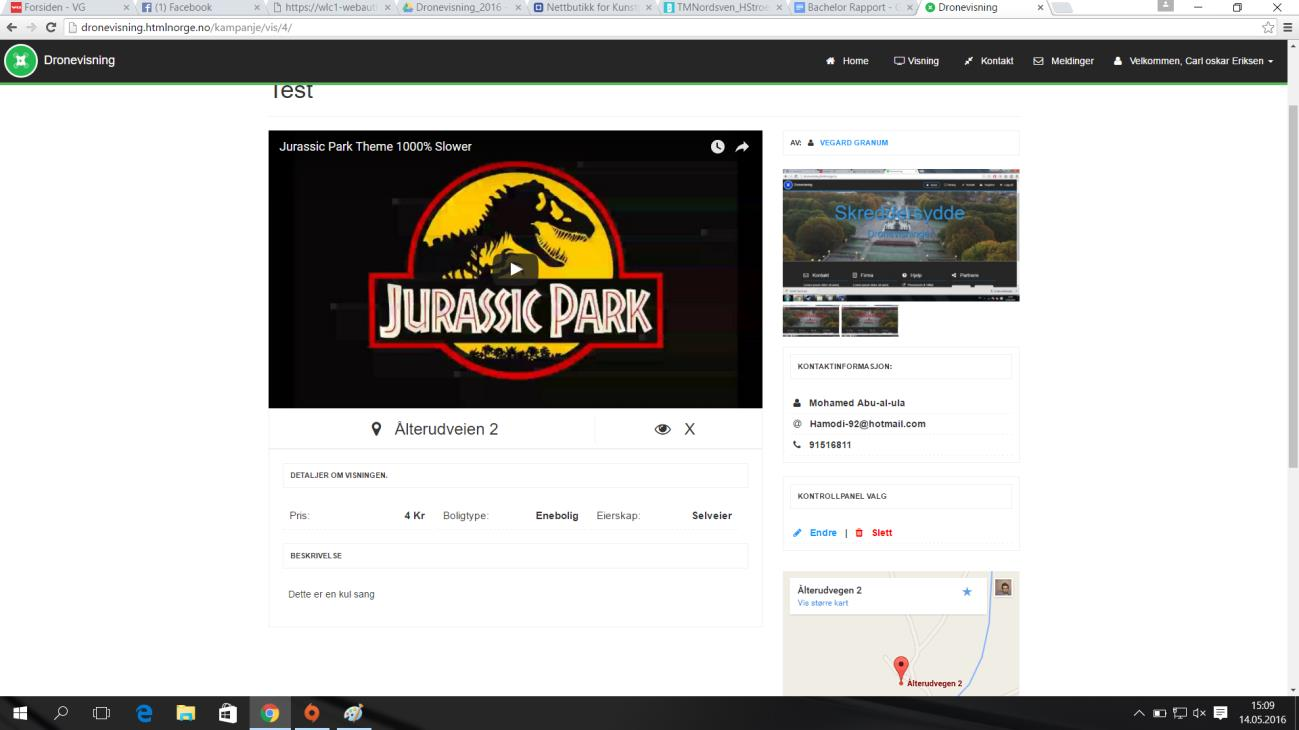1299x730 pixels.
Task: Click the description text Dette er en kul sang
Action: (x=331, y=594)
